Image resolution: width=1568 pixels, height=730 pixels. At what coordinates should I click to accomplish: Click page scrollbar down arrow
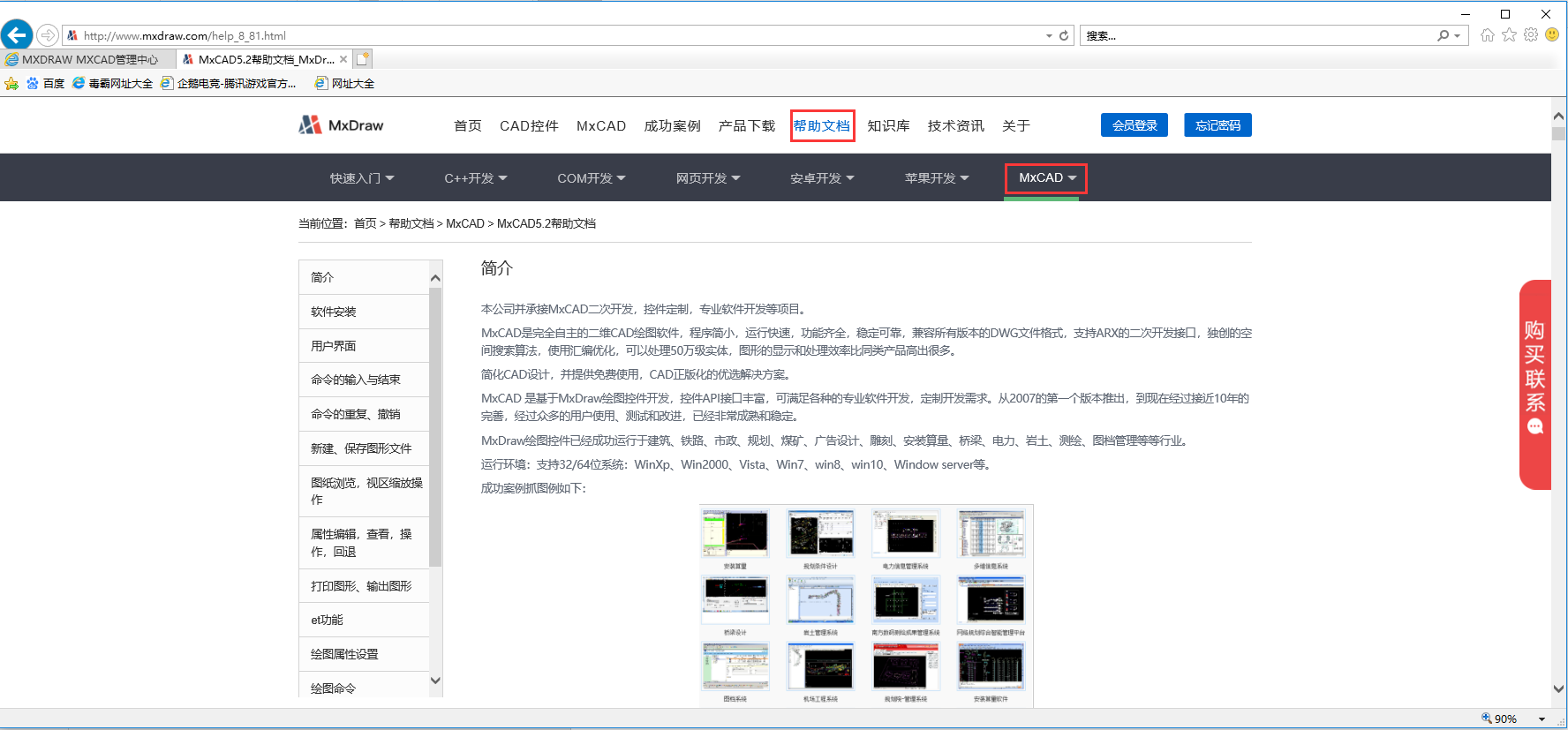click(x=1559, y=689)
